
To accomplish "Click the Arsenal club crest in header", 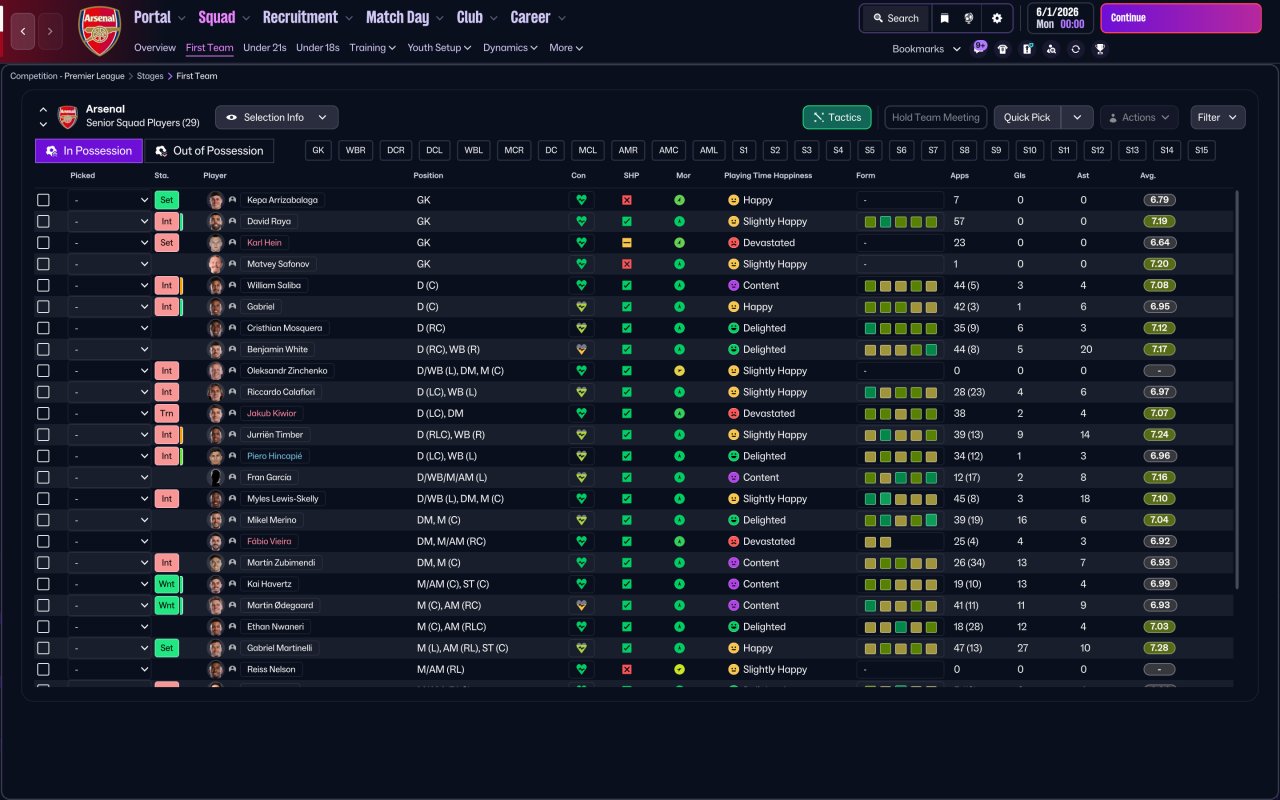I will 99,30.
